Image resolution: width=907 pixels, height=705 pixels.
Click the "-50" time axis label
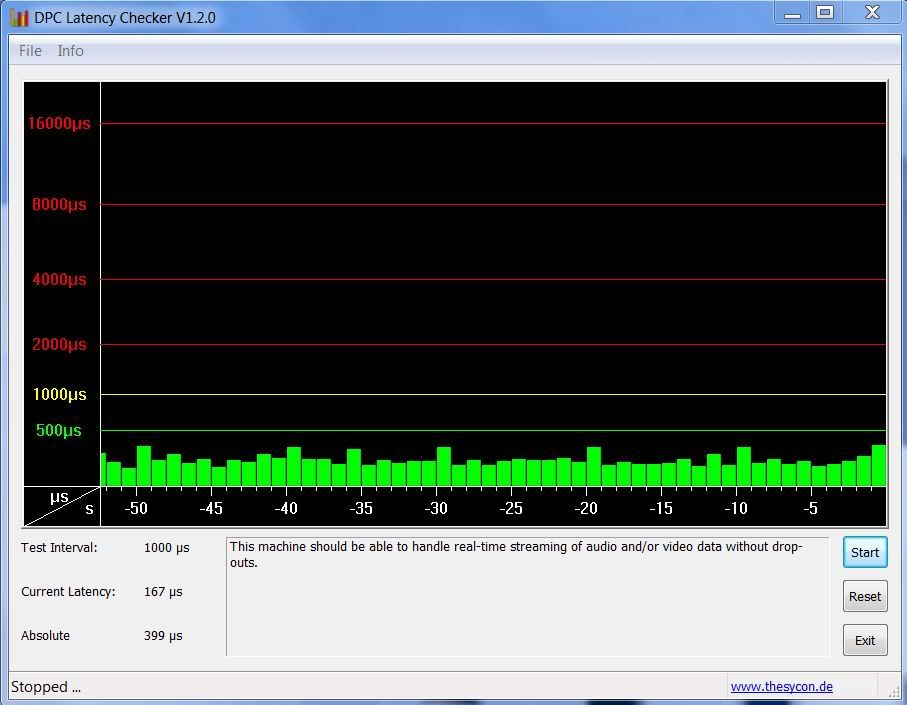point(136,508)
